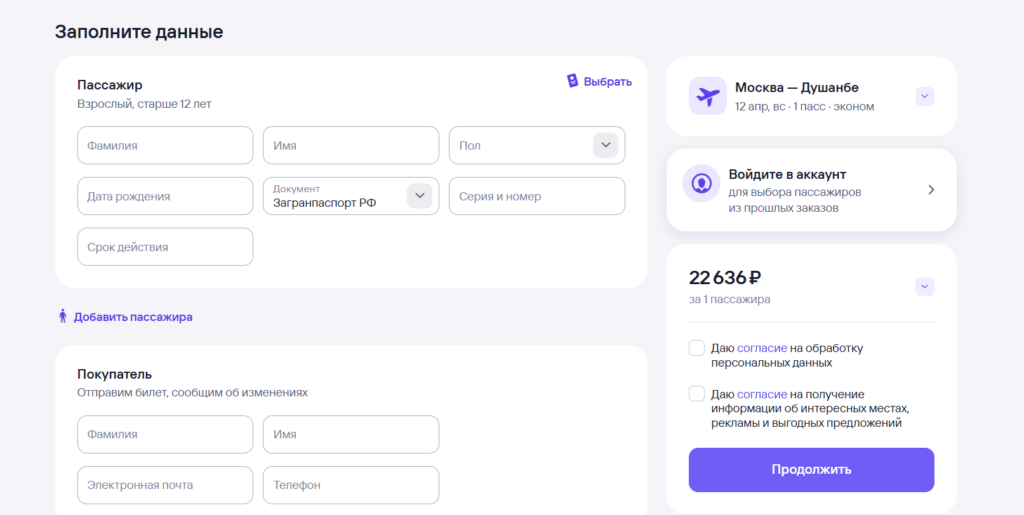Focus the Срок действия field
The width and height of the screenshot is (1024, 515).
pos(165,247)
